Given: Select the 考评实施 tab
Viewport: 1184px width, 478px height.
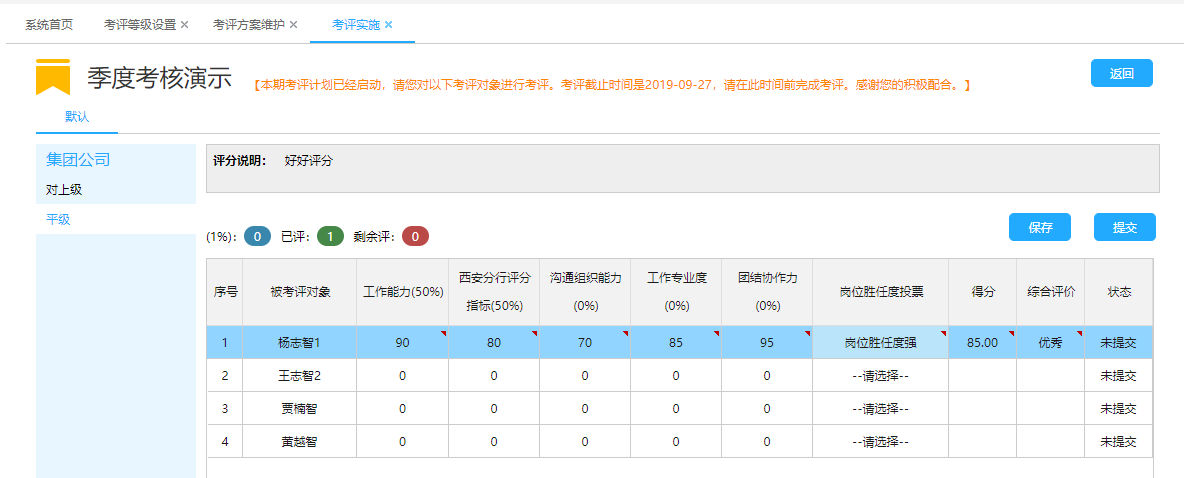Looking at the screenshot, I should point(356,25).
